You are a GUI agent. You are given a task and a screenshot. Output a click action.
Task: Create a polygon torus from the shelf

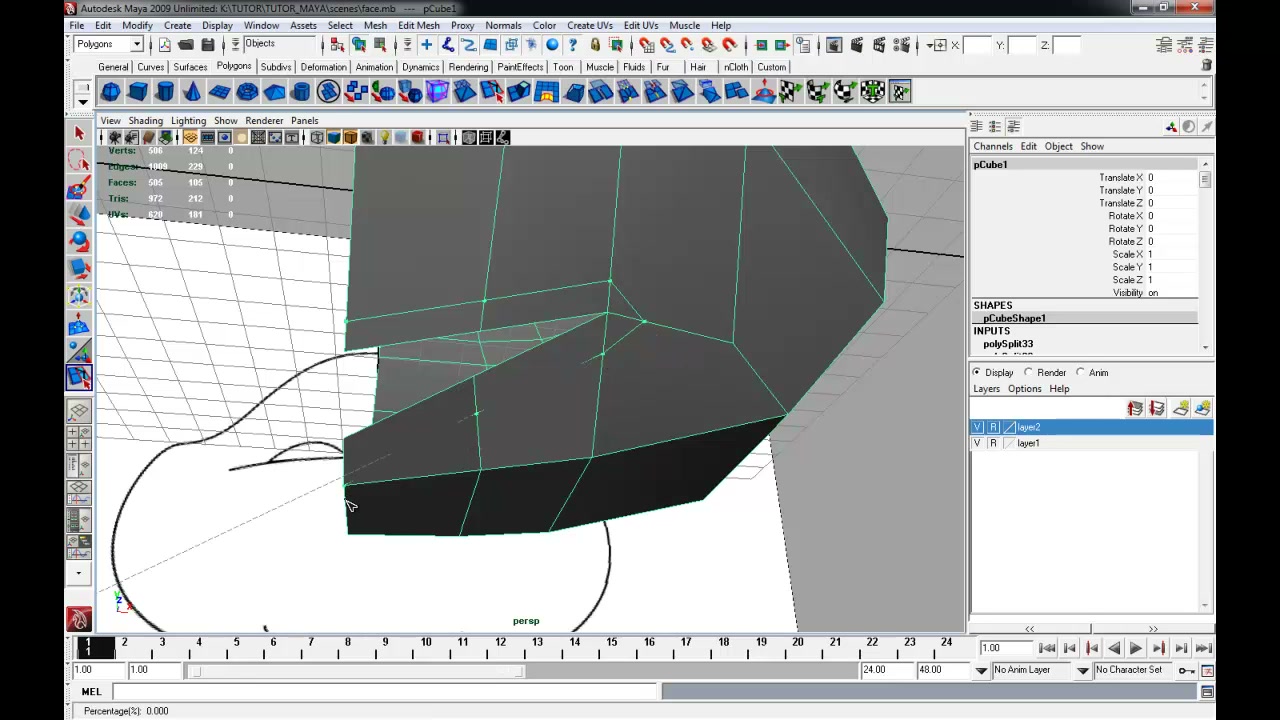(x=247, y=92)
